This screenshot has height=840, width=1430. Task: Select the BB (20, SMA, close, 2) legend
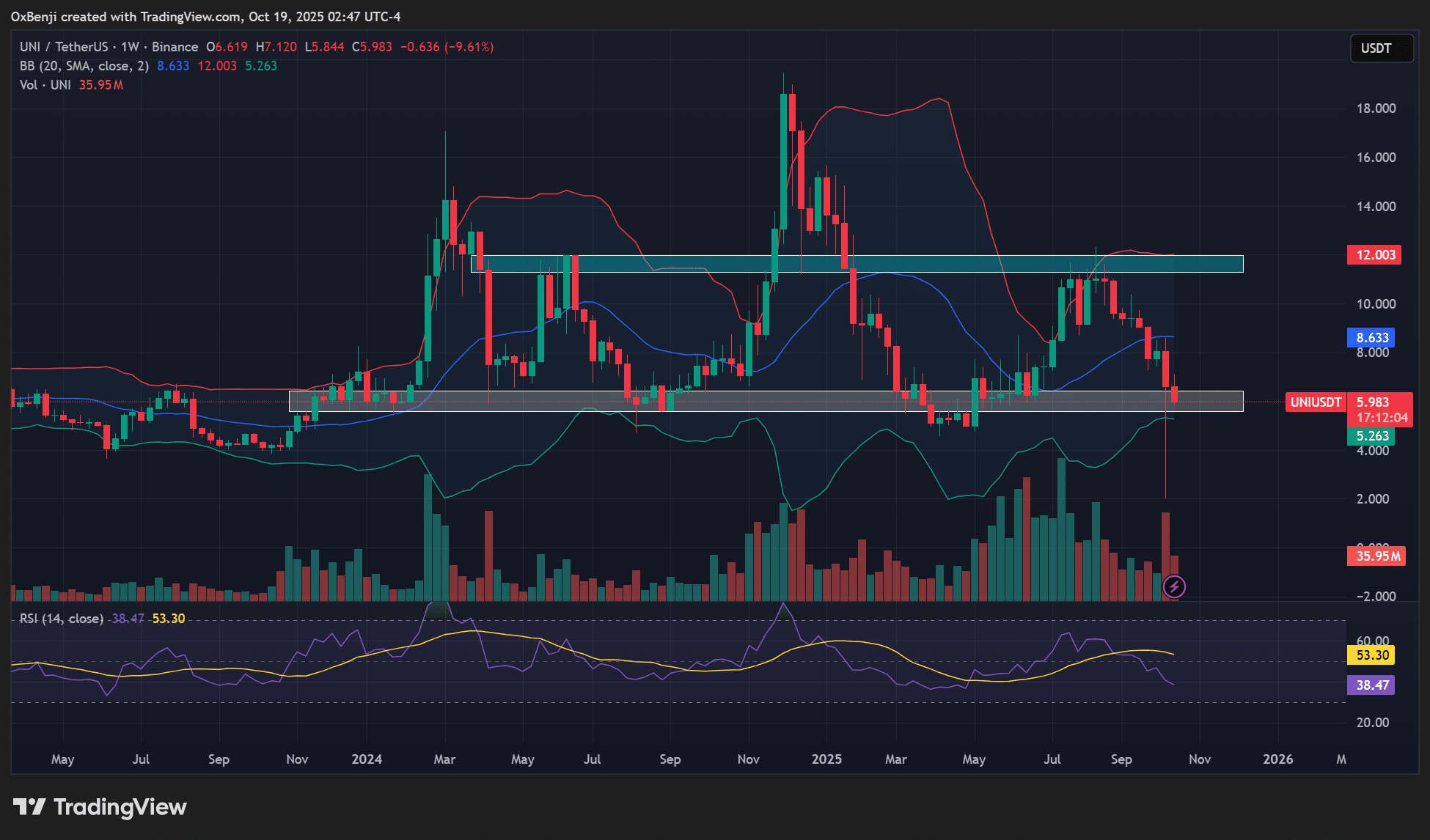point(84,66)
